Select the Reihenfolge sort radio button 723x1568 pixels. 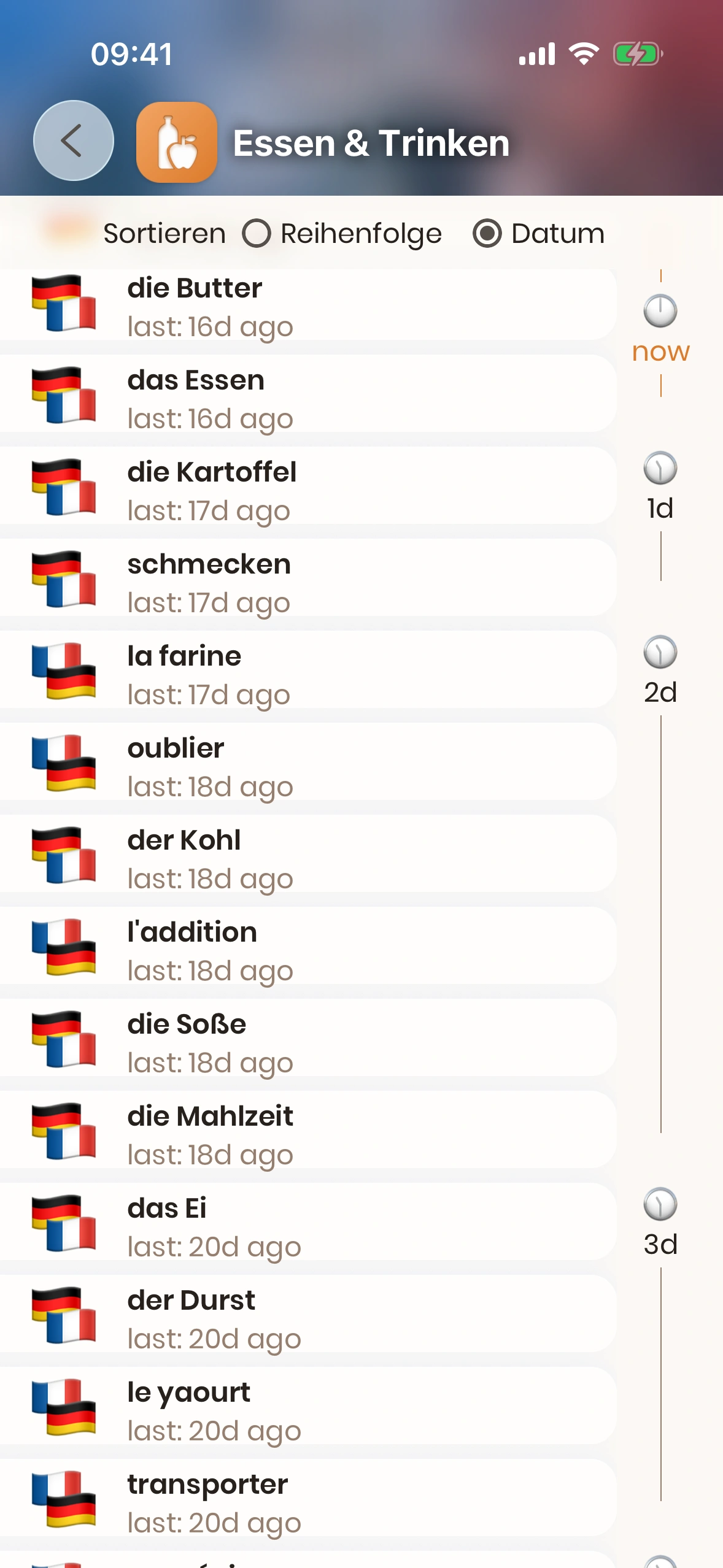coord(257,234)
